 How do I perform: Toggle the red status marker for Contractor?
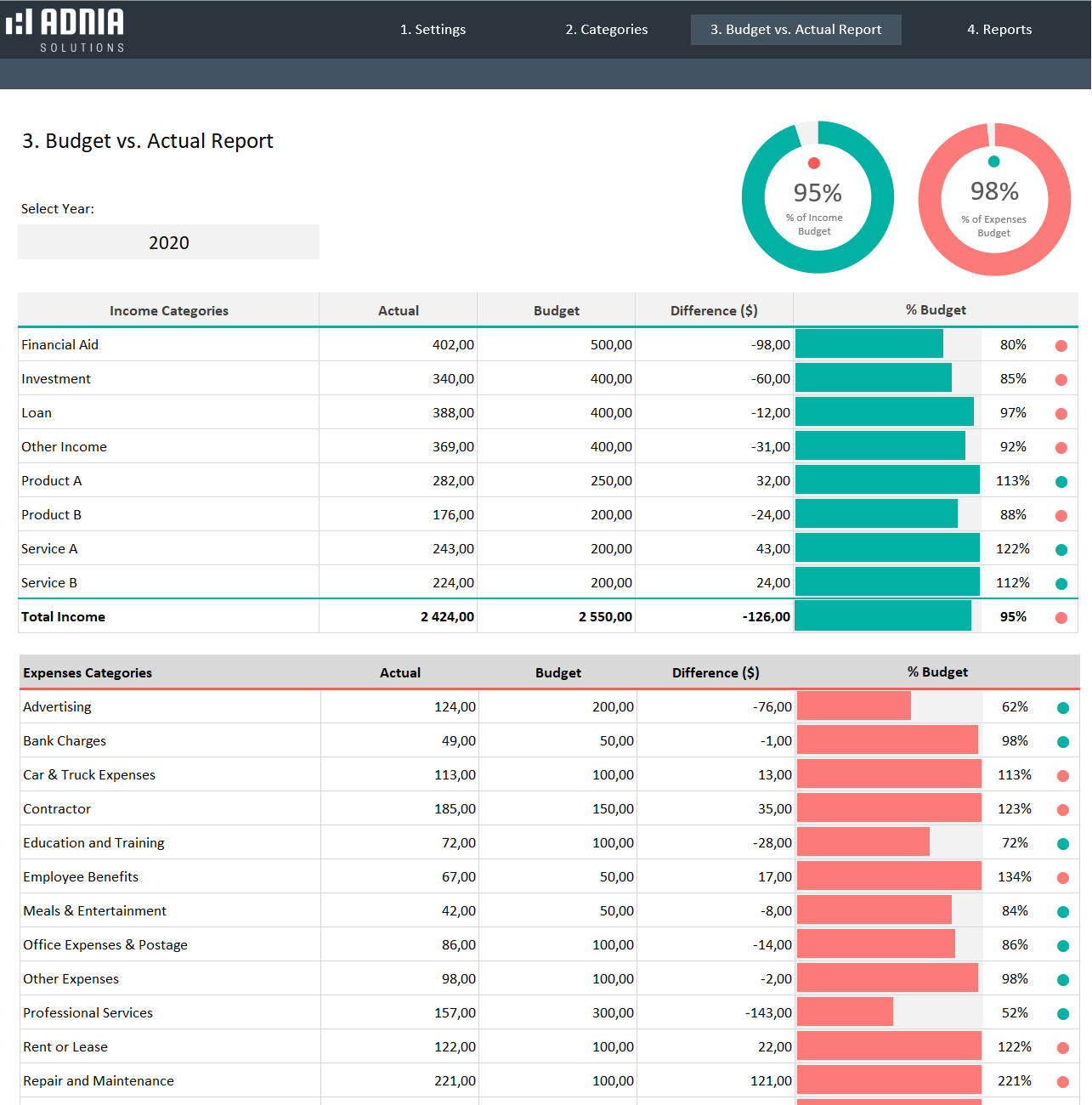click(x=1062, y=809)
